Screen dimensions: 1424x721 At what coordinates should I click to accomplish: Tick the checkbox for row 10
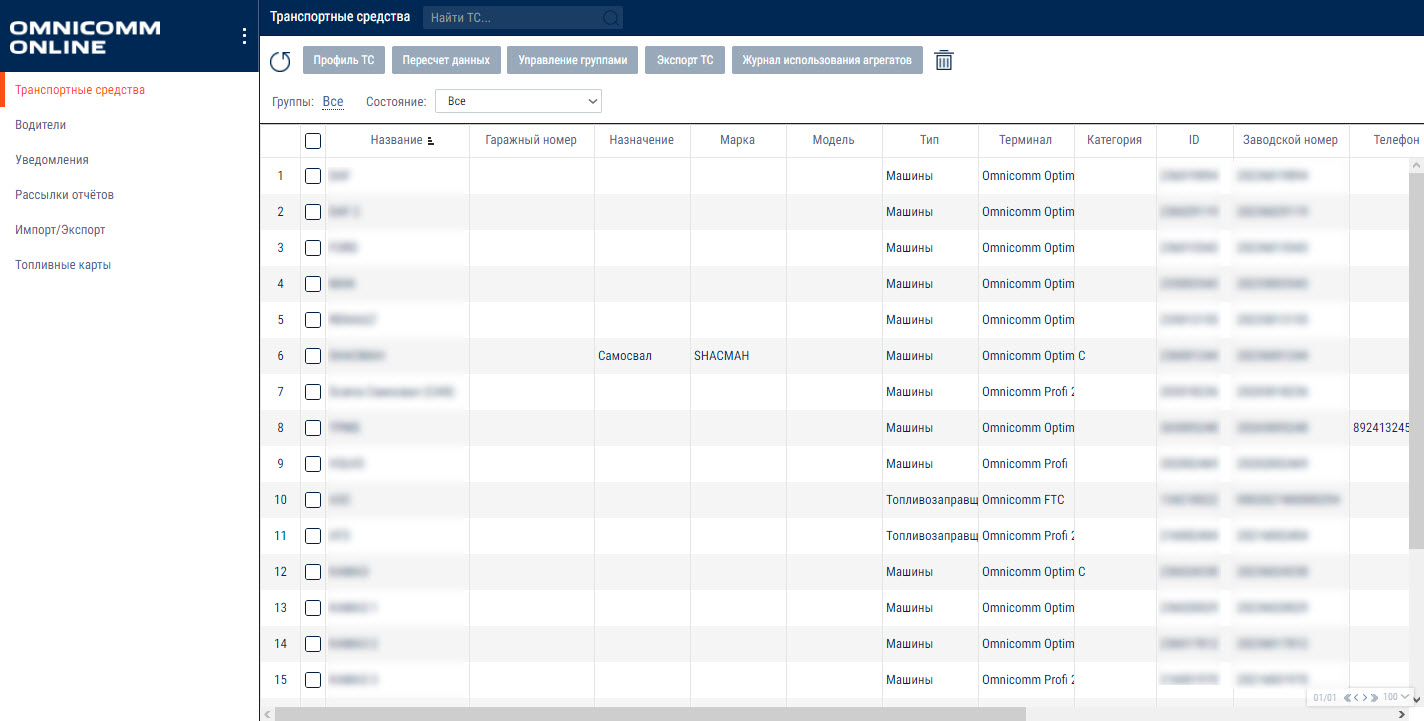click(313, 500)
